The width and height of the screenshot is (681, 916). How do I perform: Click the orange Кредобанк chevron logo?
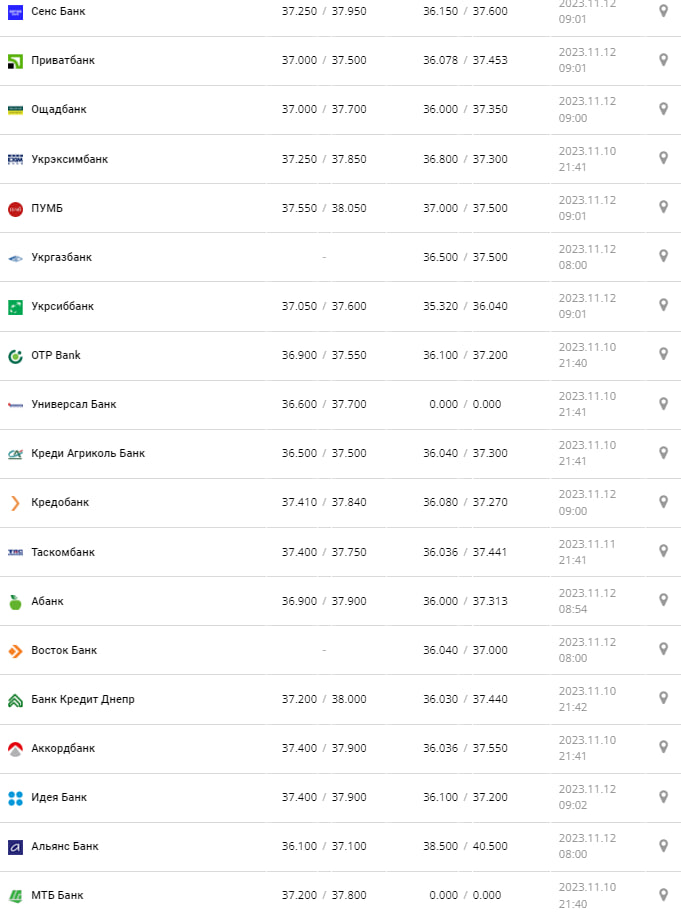pos(15,503)
